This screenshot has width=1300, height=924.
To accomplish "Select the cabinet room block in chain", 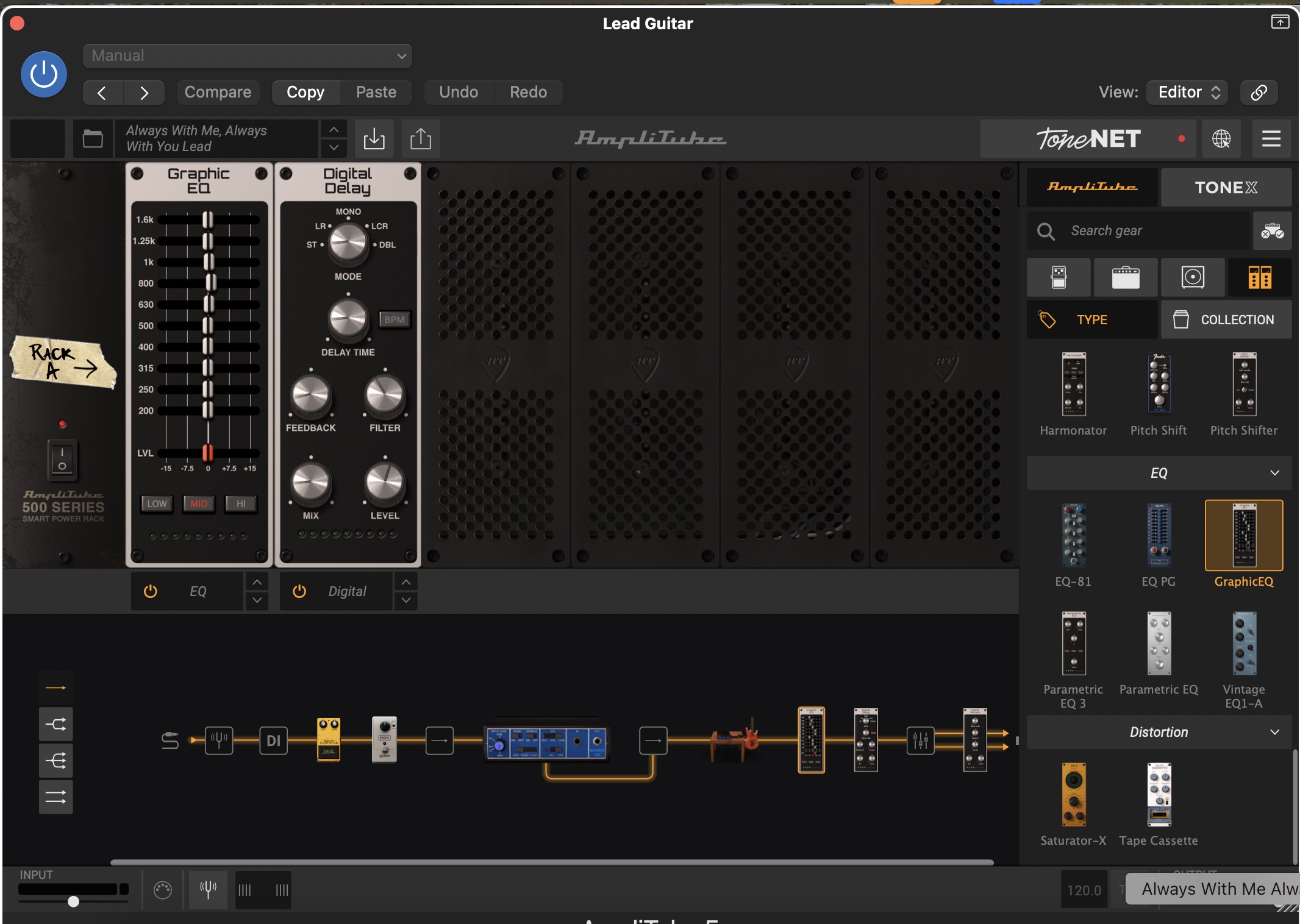I will pyautogui.click(x=734, y=740).
